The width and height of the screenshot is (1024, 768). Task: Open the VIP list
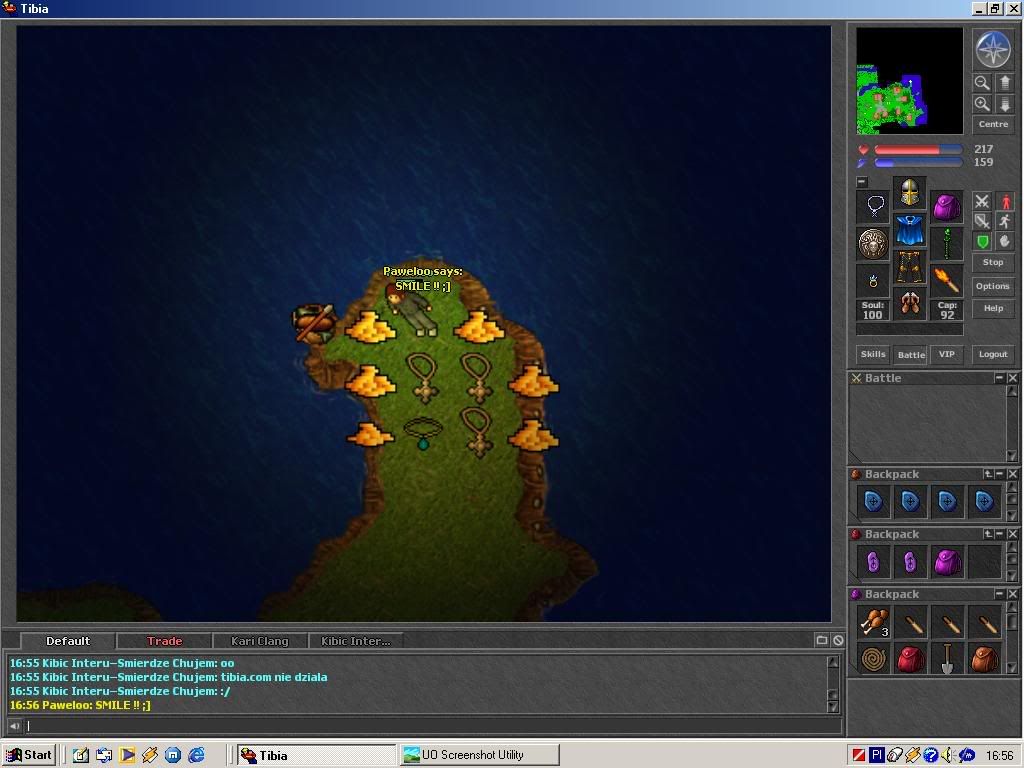click(946, 354)
